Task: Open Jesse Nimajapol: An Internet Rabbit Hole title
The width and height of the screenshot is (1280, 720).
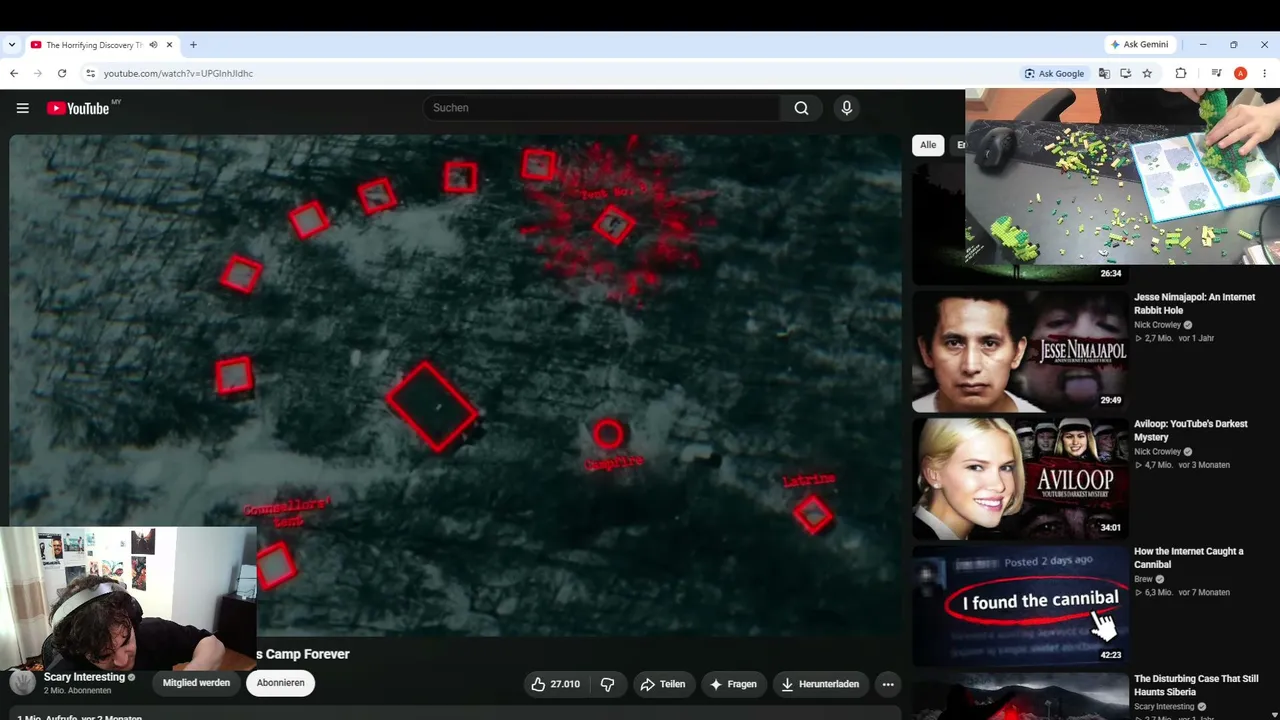Action: (1194, 303)
